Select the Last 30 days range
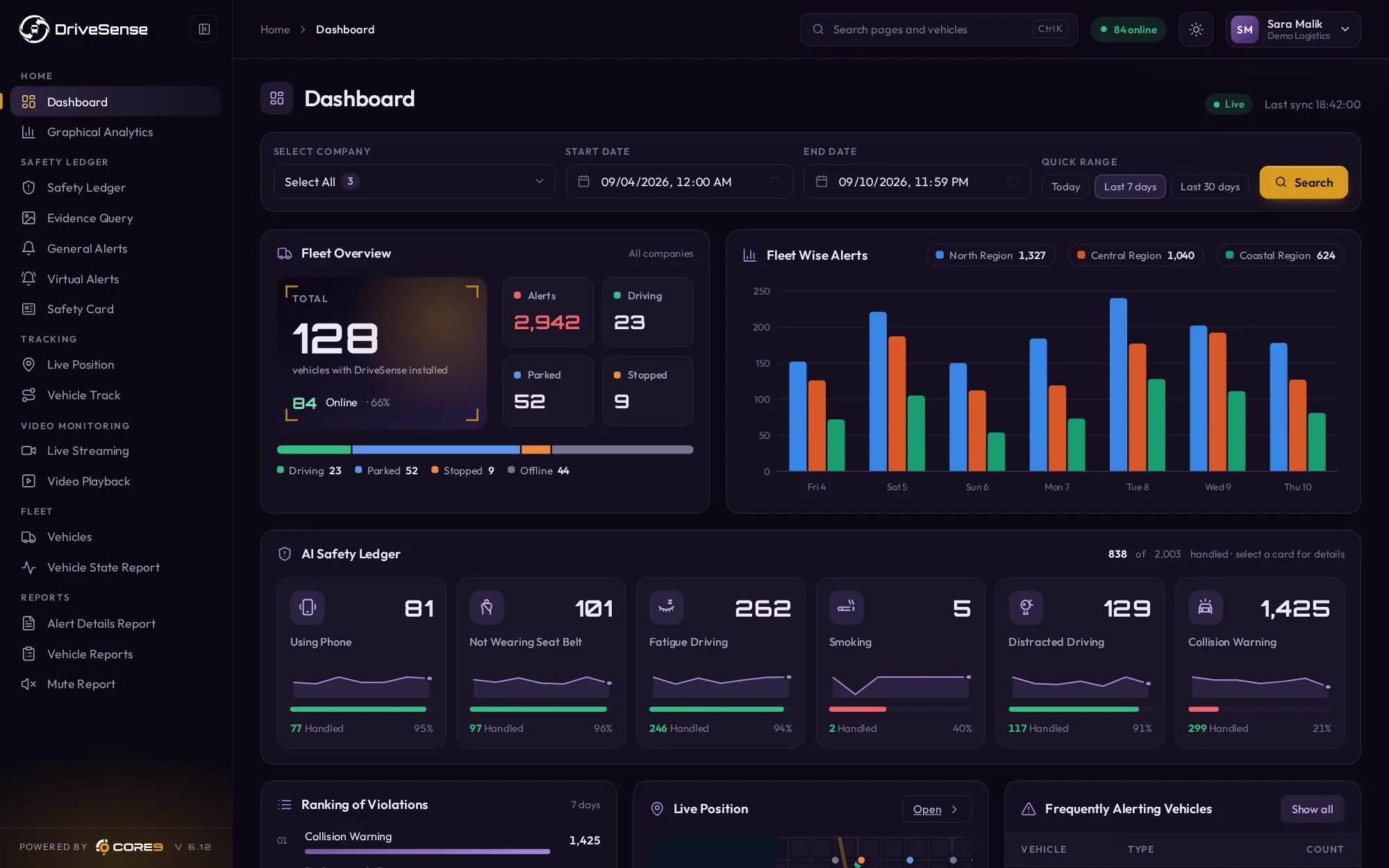Screen dimensions: 1389x868 coord(1210,186)
